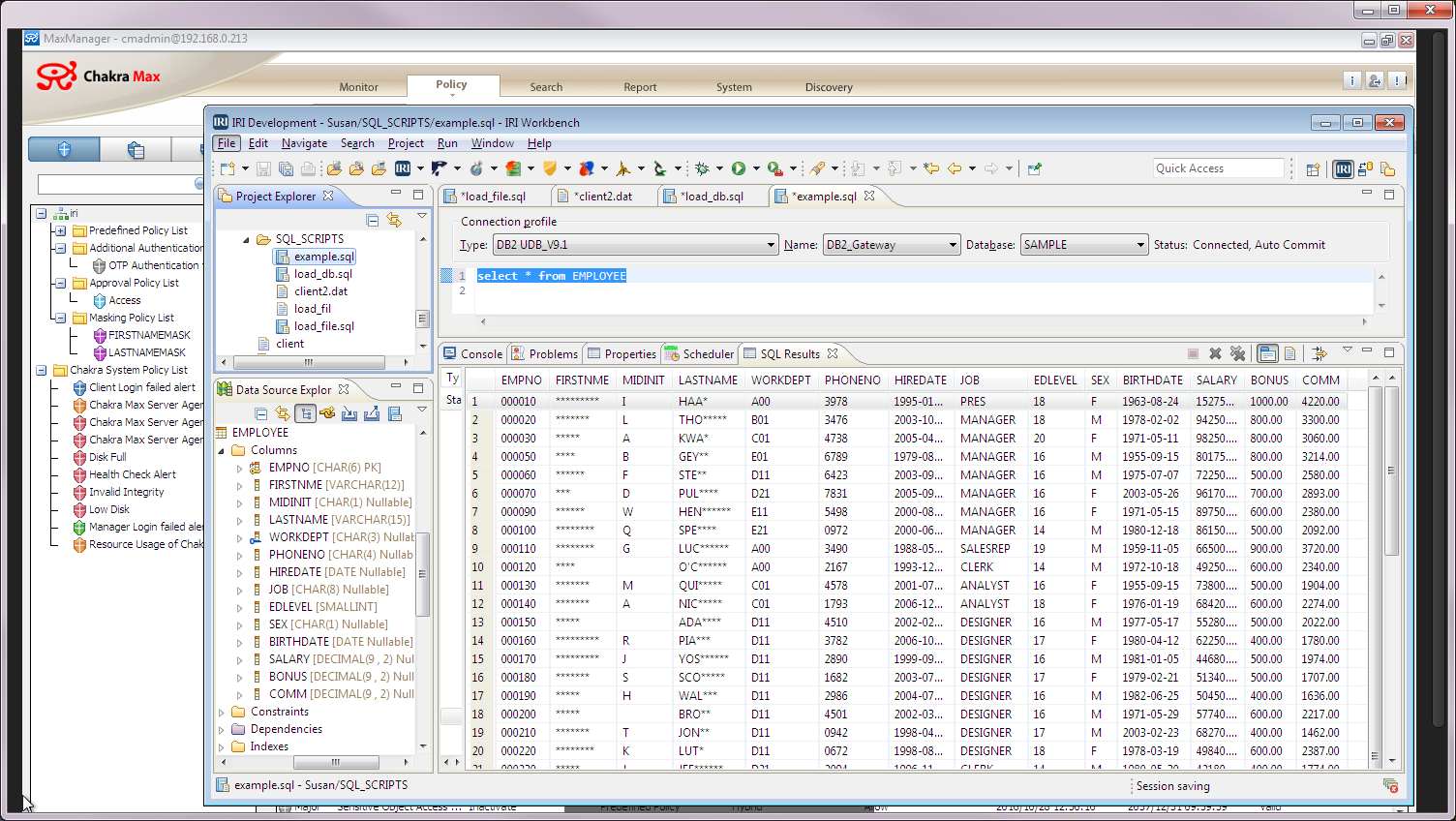Viewport: 1456px width, 821px height.
Task: Click the Open Perspective icon
Action: click(1313, 169)
